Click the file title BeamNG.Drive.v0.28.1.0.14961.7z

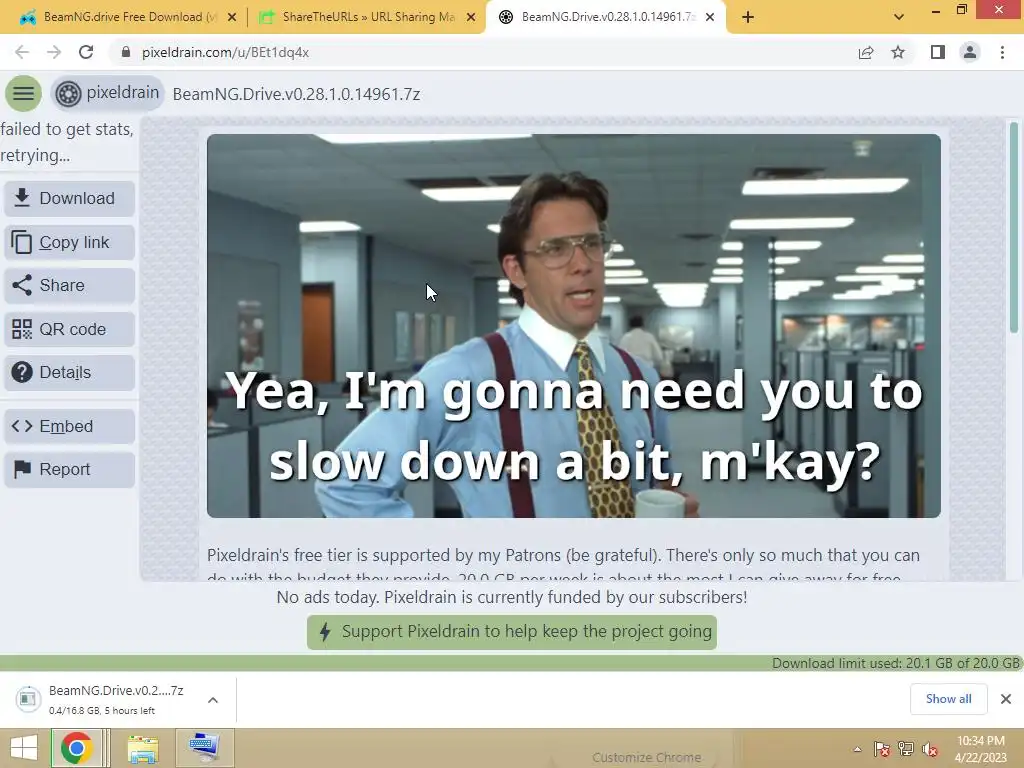coord(296,94)
